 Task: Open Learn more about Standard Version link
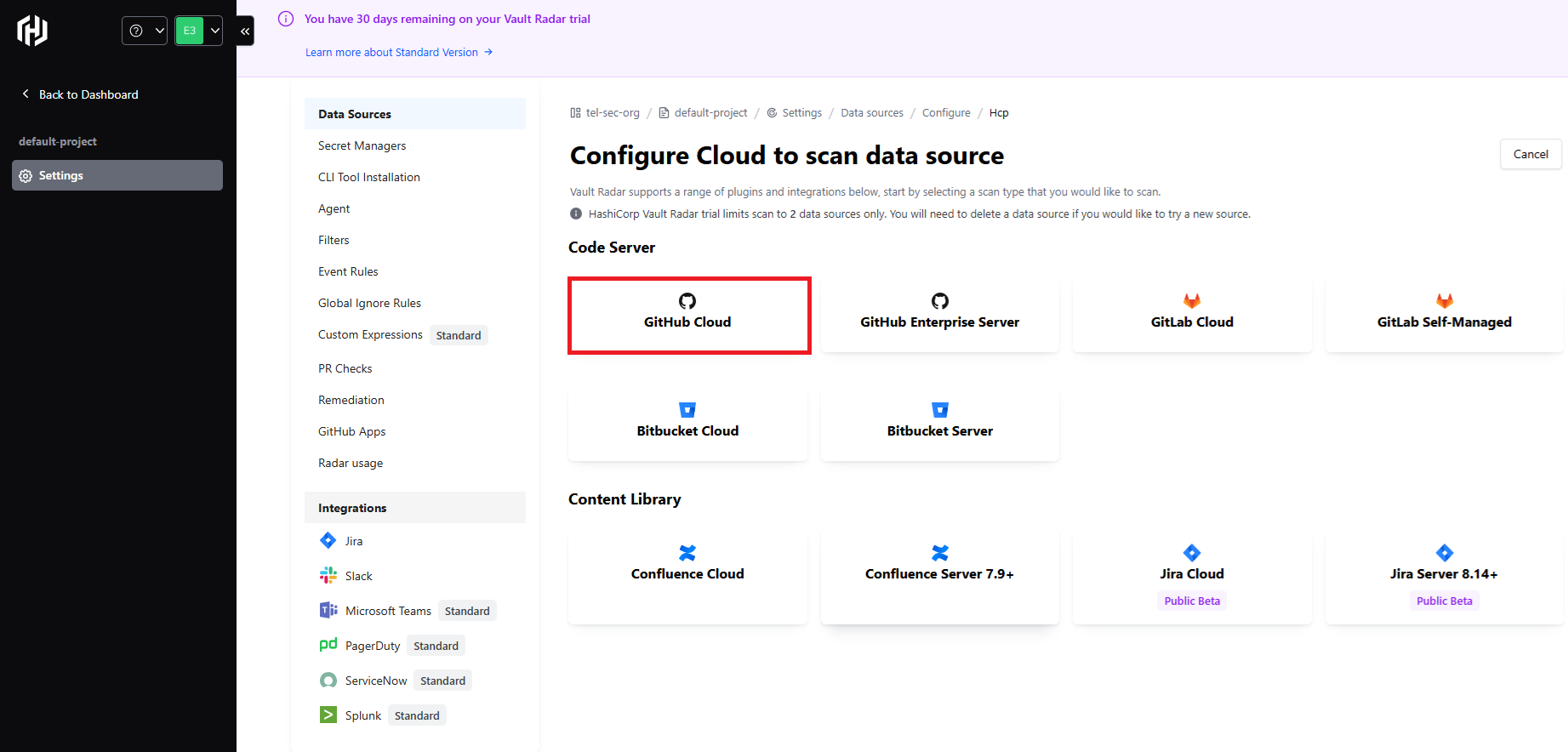(399, 53)
